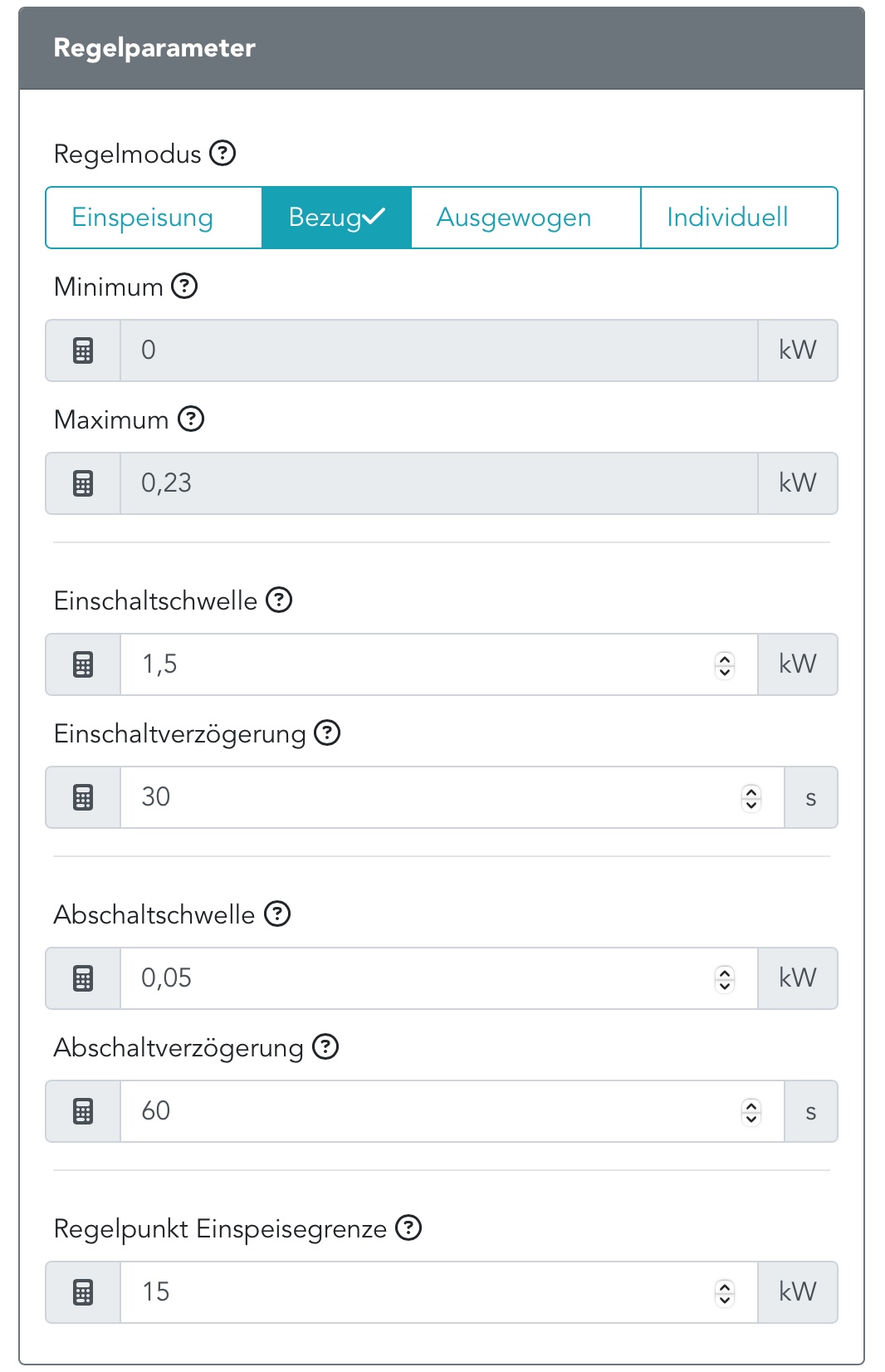Click the Einschaltschwelle stepper arrows
The height and width of the screenshot is (1372, 885).
coord(725,664)
